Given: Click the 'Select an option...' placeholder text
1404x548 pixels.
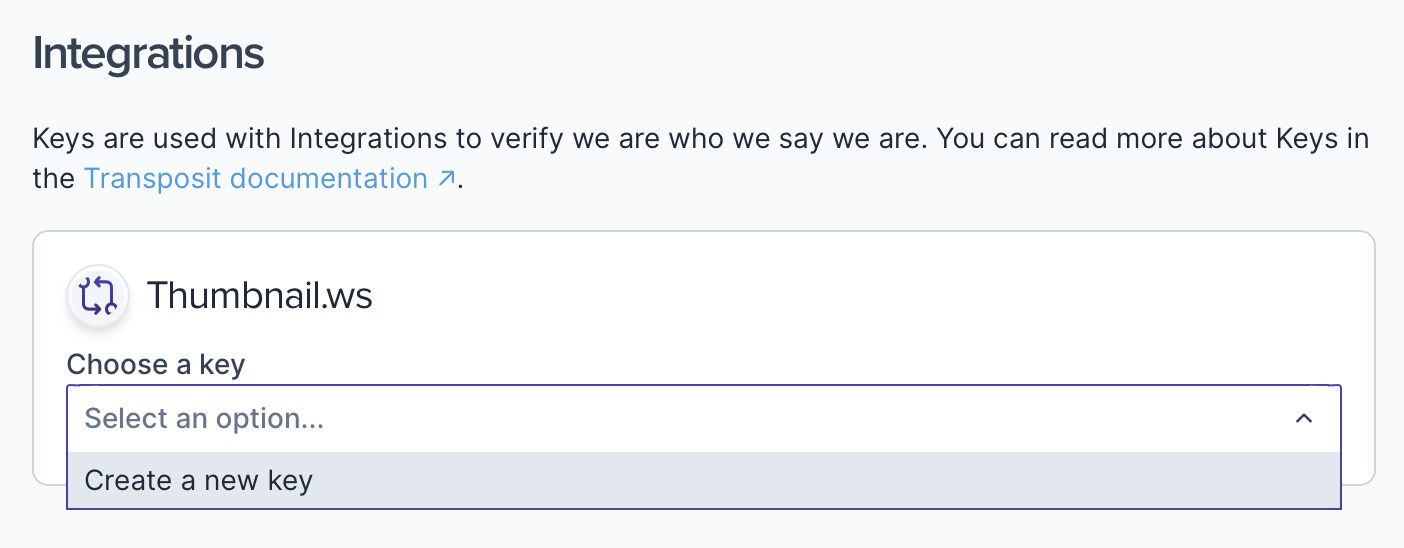Looking at the screenshot, I should (x=204, y=419).
